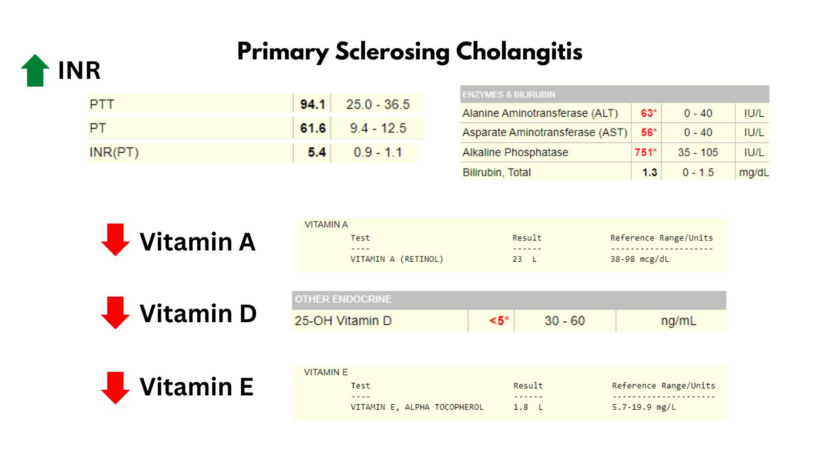Click the red down arrow beside Vitamin E

pyautogui.click(x=116, y=387)
